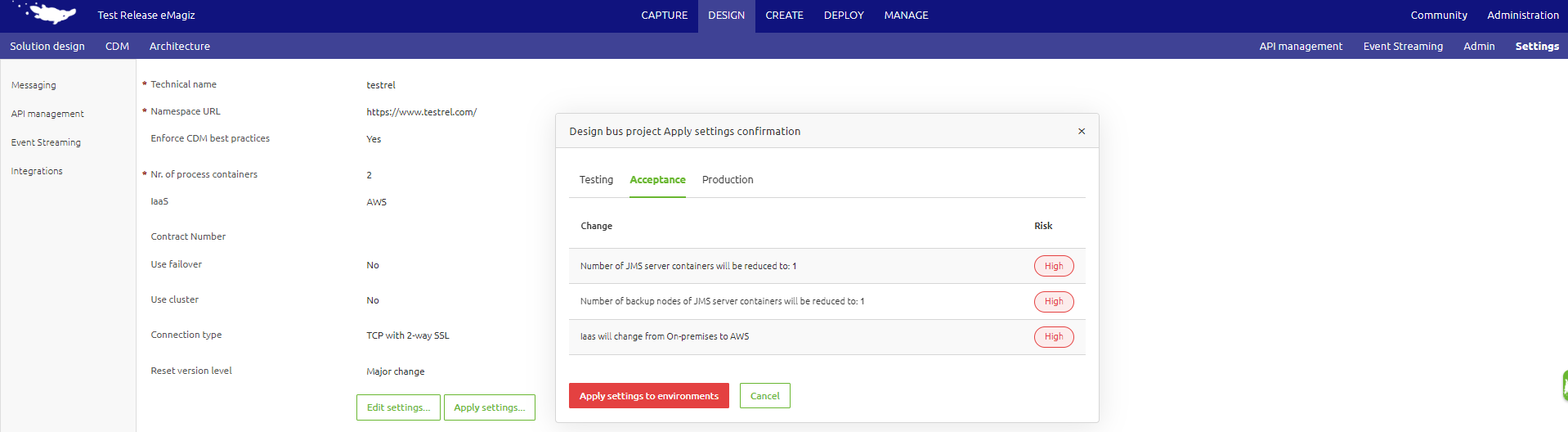1568x432 pixels.
Task: Click Cancel in the dialog
Action: coord(765,396)
